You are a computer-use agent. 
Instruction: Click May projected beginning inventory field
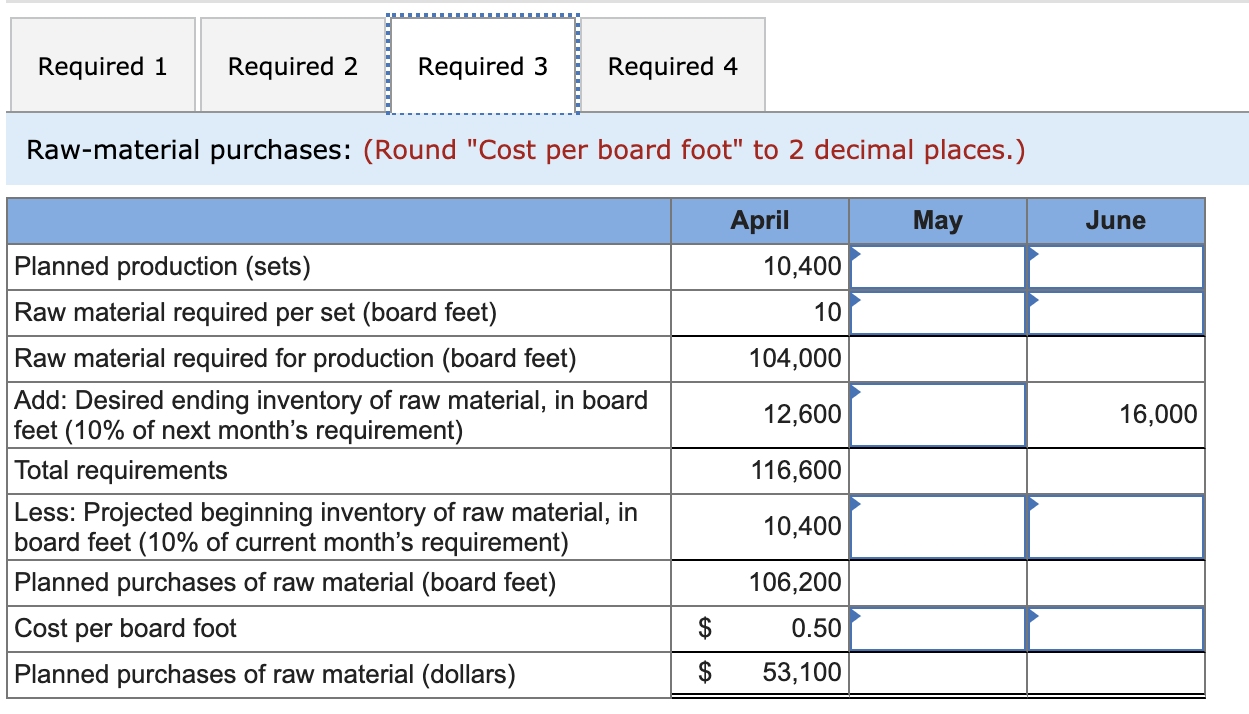(x=937, y=527)
